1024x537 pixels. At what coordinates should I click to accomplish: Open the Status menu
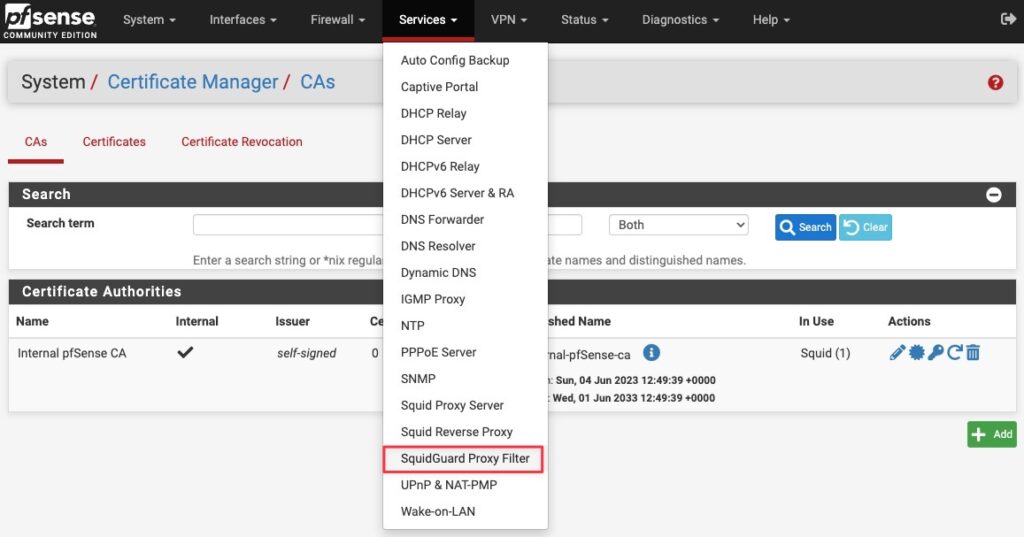[x=584, y=20]
